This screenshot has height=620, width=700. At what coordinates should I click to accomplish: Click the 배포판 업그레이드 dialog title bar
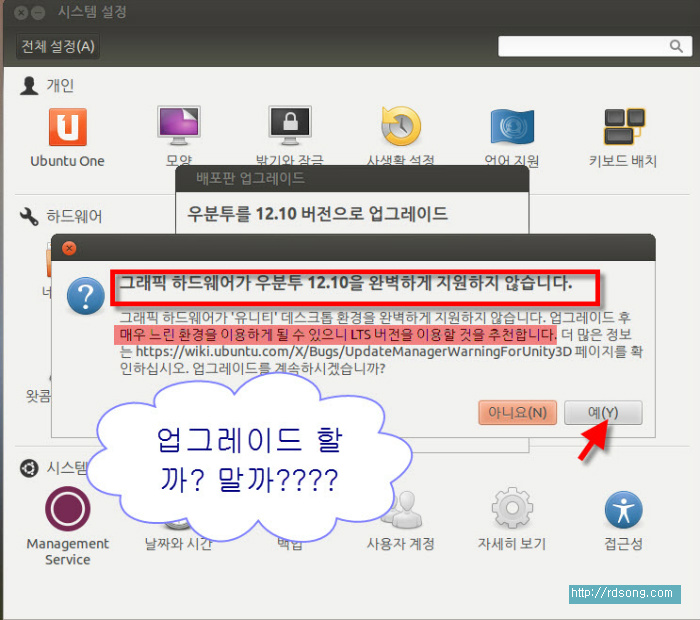pos(350,179)
